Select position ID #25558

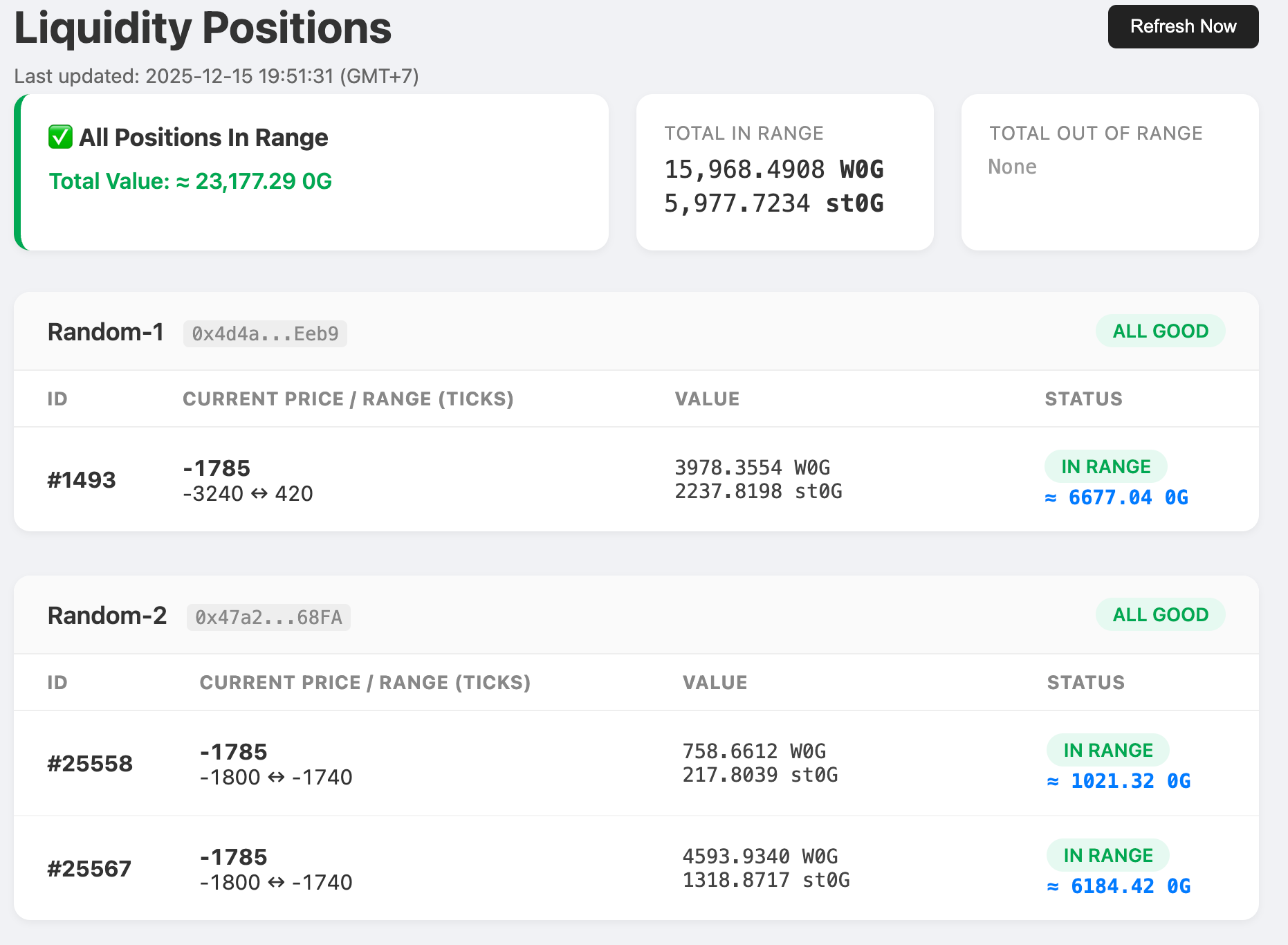point(90,764)
